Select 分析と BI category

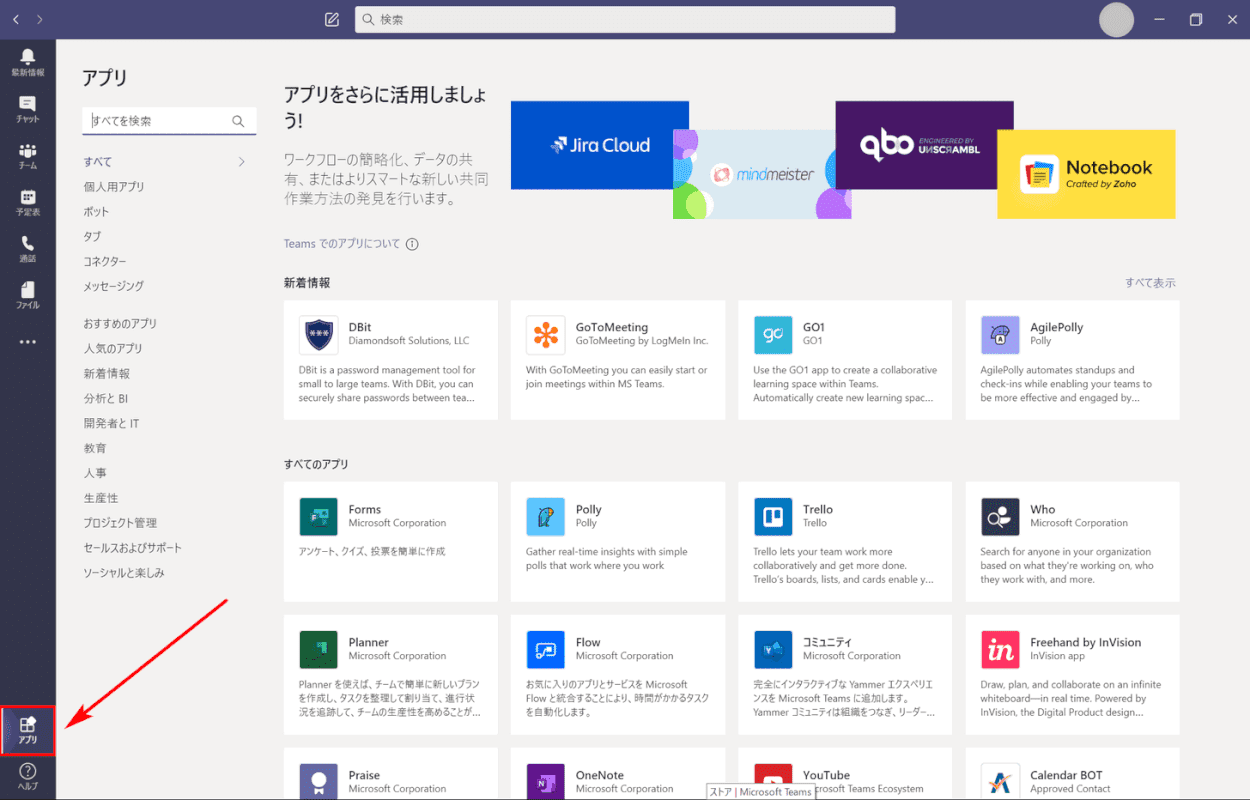tap(107, 399)
